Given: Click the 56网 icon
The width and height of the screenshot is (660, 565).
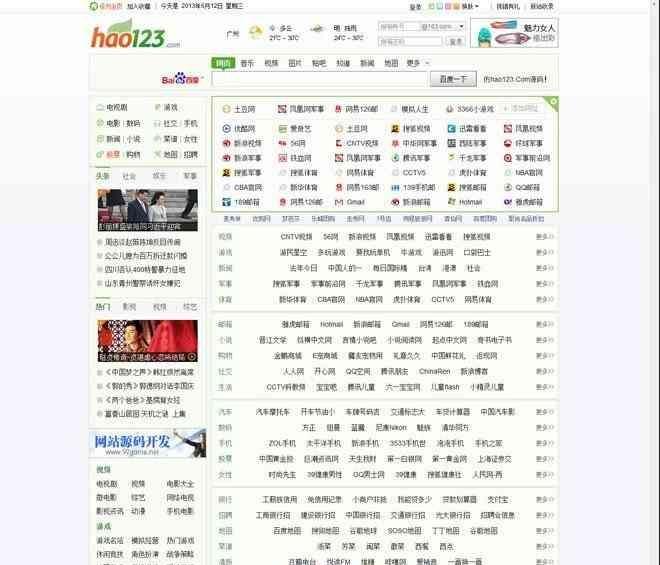Looking at the screenshot, I should click(x=283, y=144).
